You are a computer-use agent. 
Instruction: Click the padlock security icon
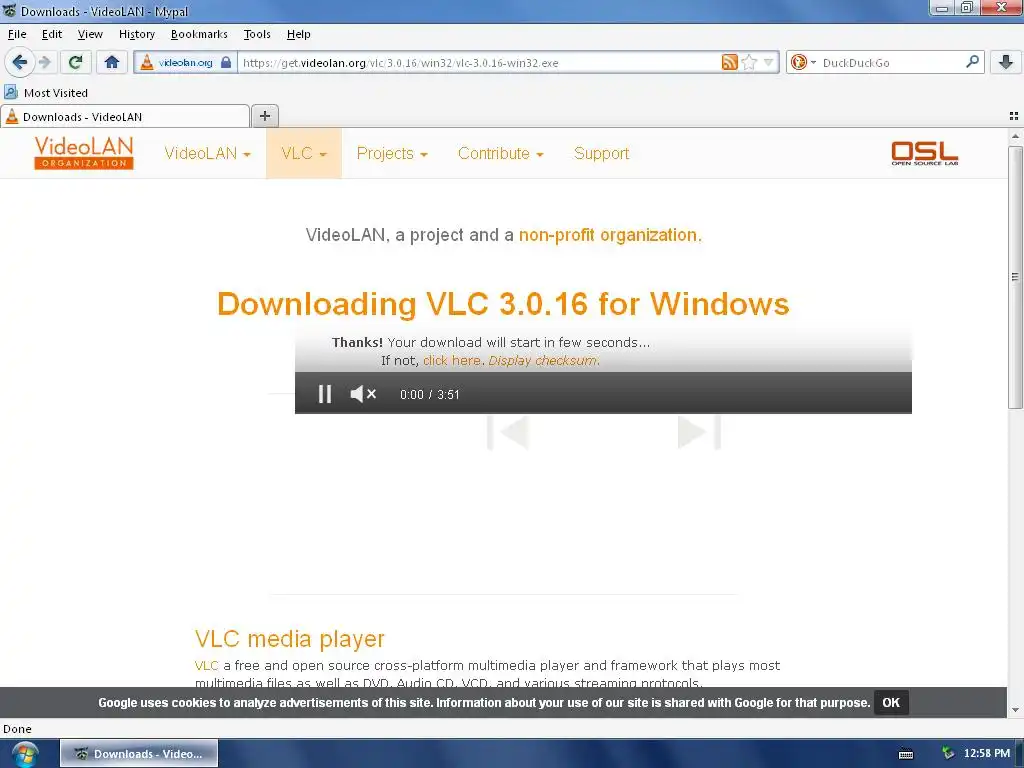226,63
